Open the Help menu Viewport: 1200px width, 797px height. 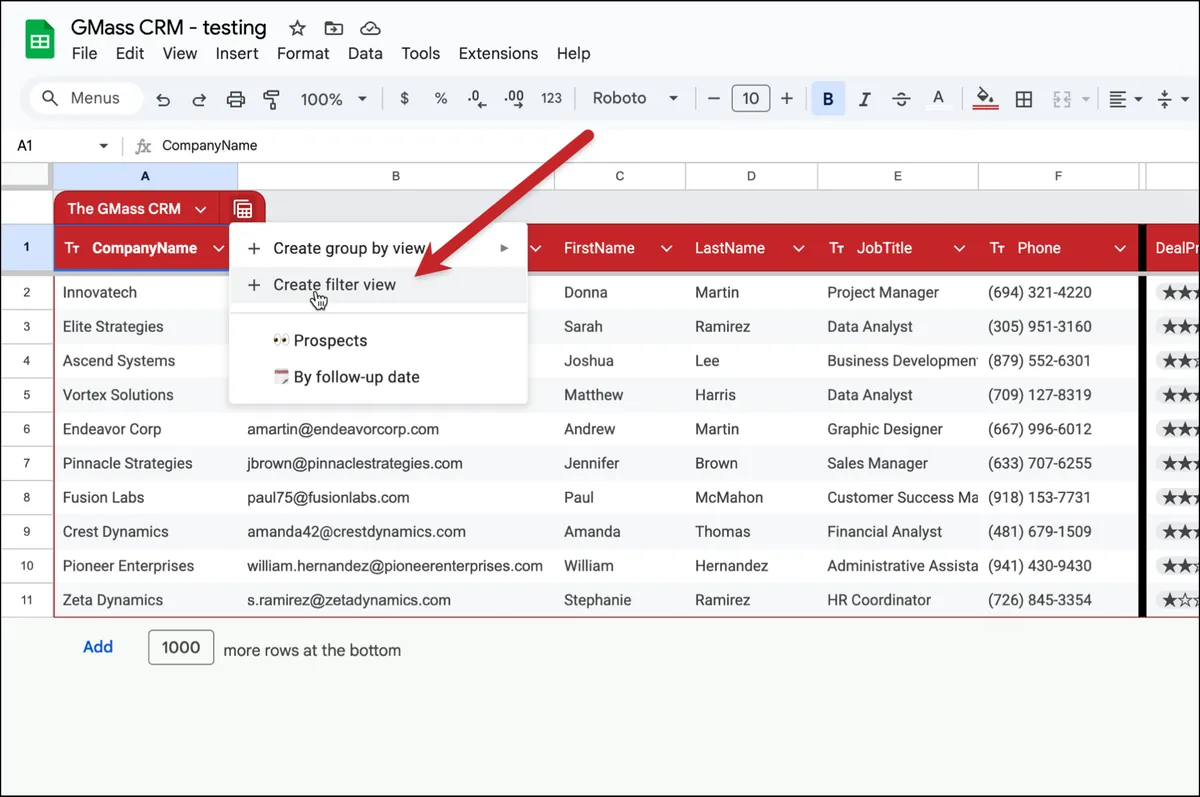574,53
